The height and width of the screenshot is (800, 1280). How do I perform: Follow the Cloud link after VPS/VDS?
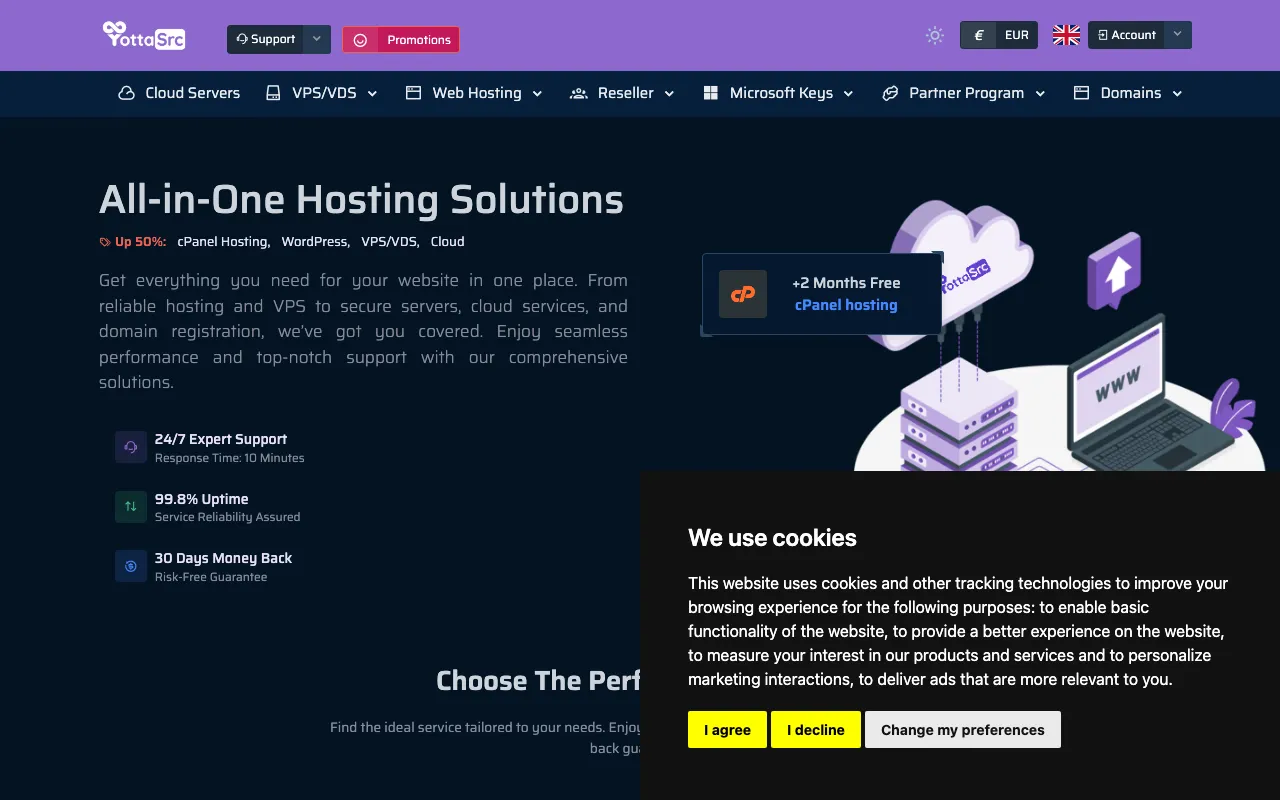point(448,242)
